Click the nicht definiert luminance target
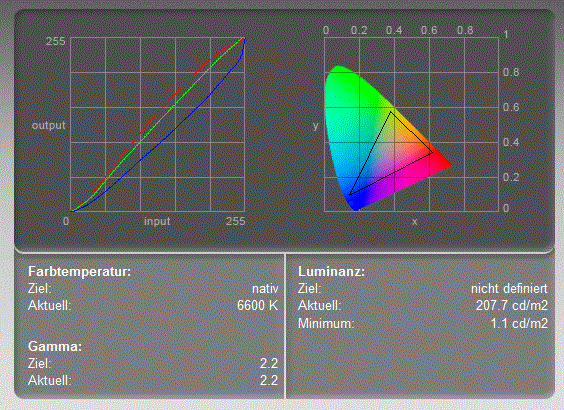564x410 pixels. coord(509,288)
